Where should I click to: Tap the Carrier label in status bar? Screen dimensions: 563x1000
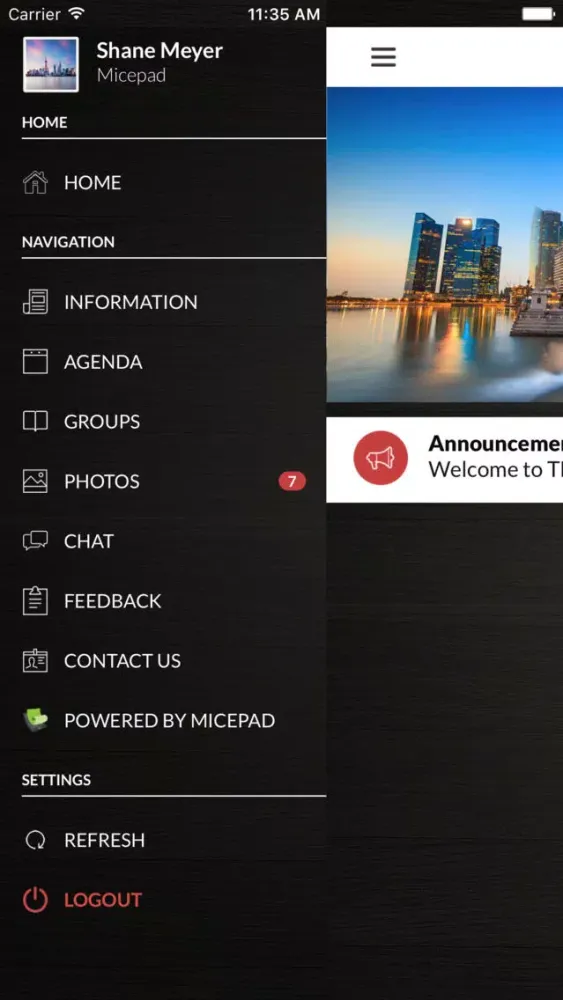[35, 14]
